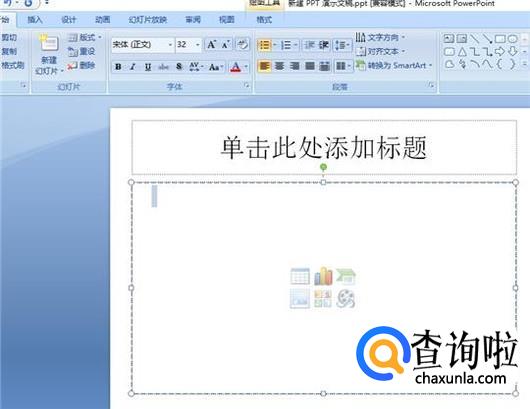The height and width of the screenshot is (409, 530).
Task: Click the slide 删除 button
Action: click(81, 65)
